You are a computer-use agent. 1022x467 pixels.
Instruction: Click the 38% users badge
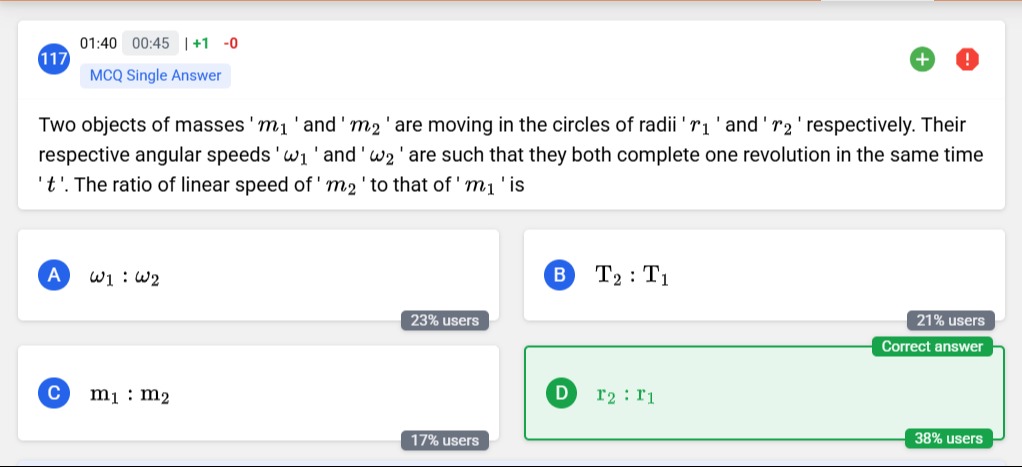(x=948, y=438)
